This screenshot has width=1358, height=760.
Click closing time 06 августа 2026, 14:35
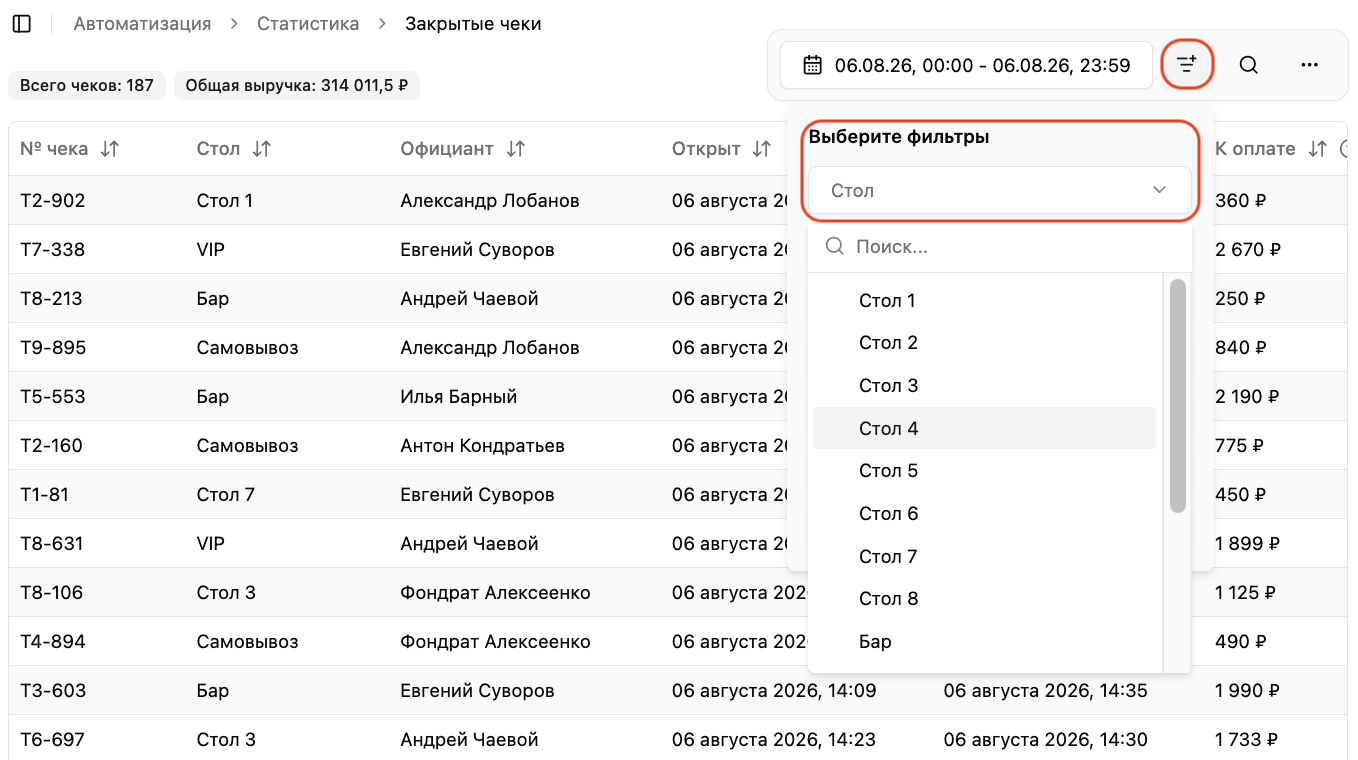tap(1046, 691)
